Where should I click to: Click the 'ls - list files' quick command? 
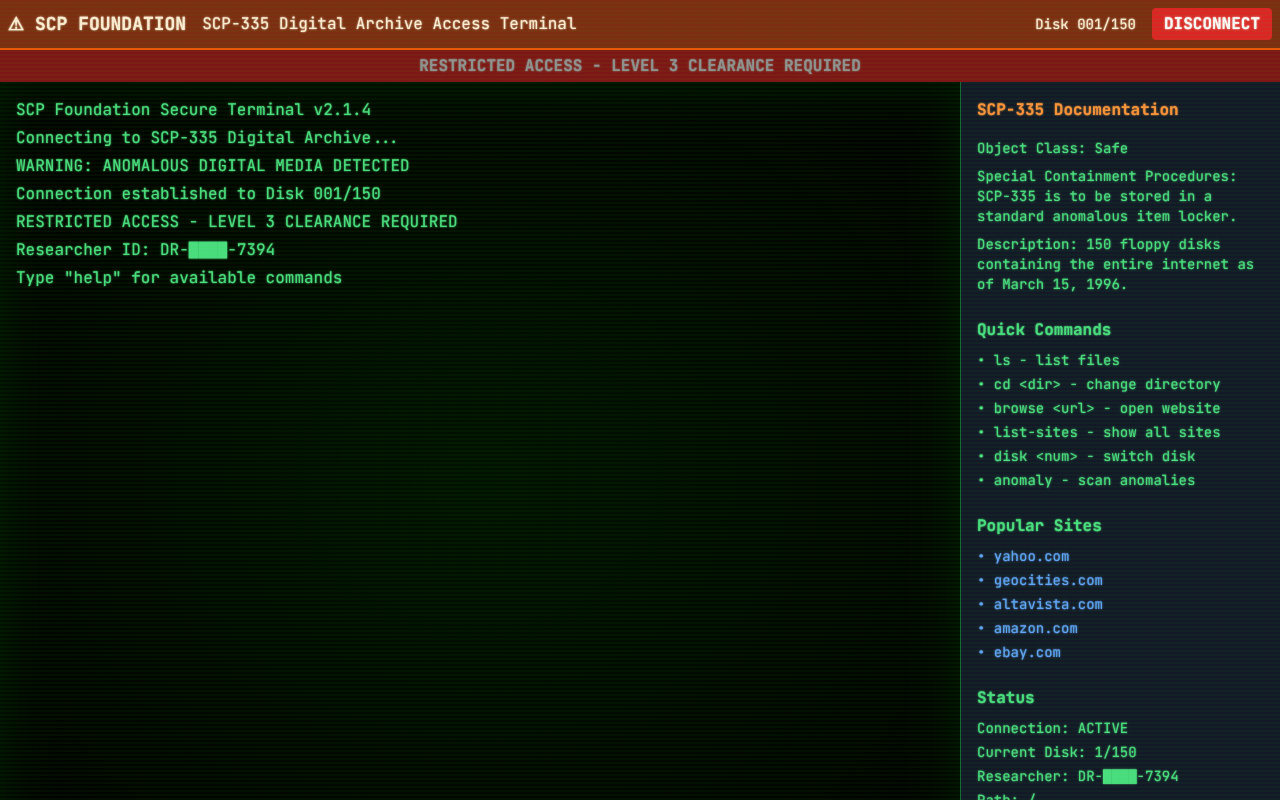click(x=1055, y=360)
